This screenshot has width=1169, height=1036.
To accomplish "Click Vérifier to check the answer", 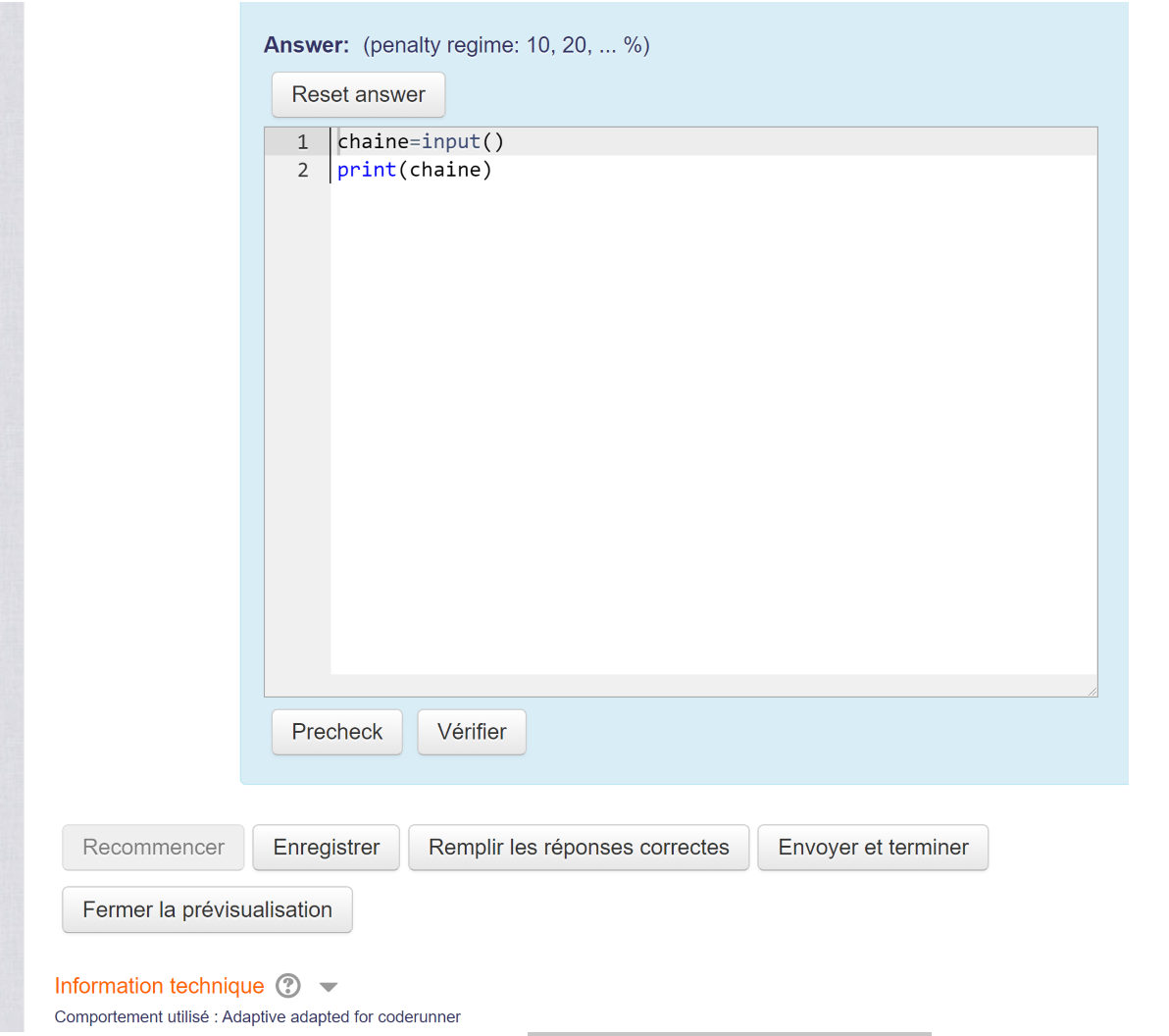I will pyautogui.click(x=472, y=731).
